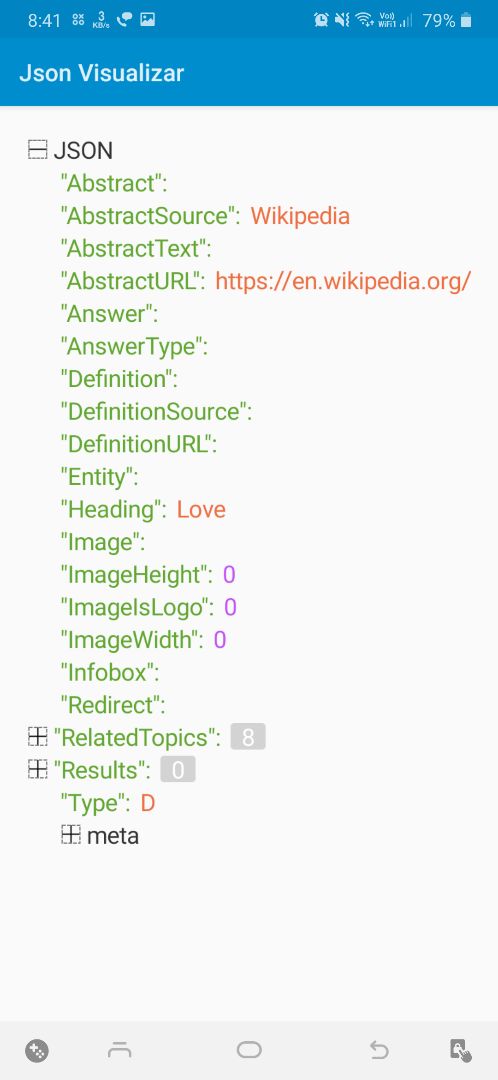Viewport: 498px width, 1080px height.
Task: Tap the alarm icon in status bar
Action: 321,21
